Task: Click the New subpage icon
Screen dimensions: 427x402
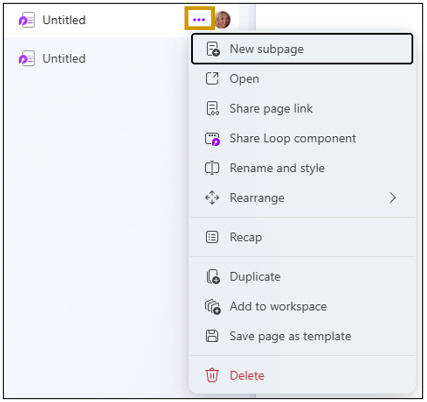Action: coord(213,49)
